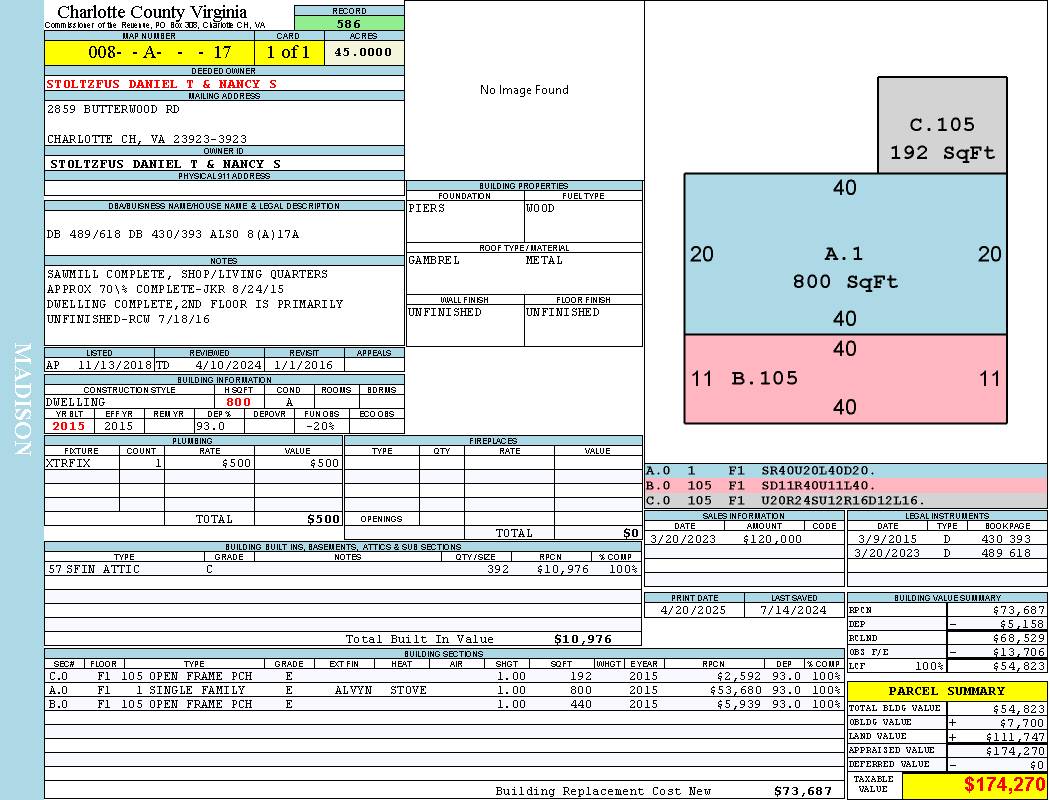Viewport: 1050px width, 800px height.
Task: Click the blue A.1 800 SqFt sketch section
Action: point(845,254)
